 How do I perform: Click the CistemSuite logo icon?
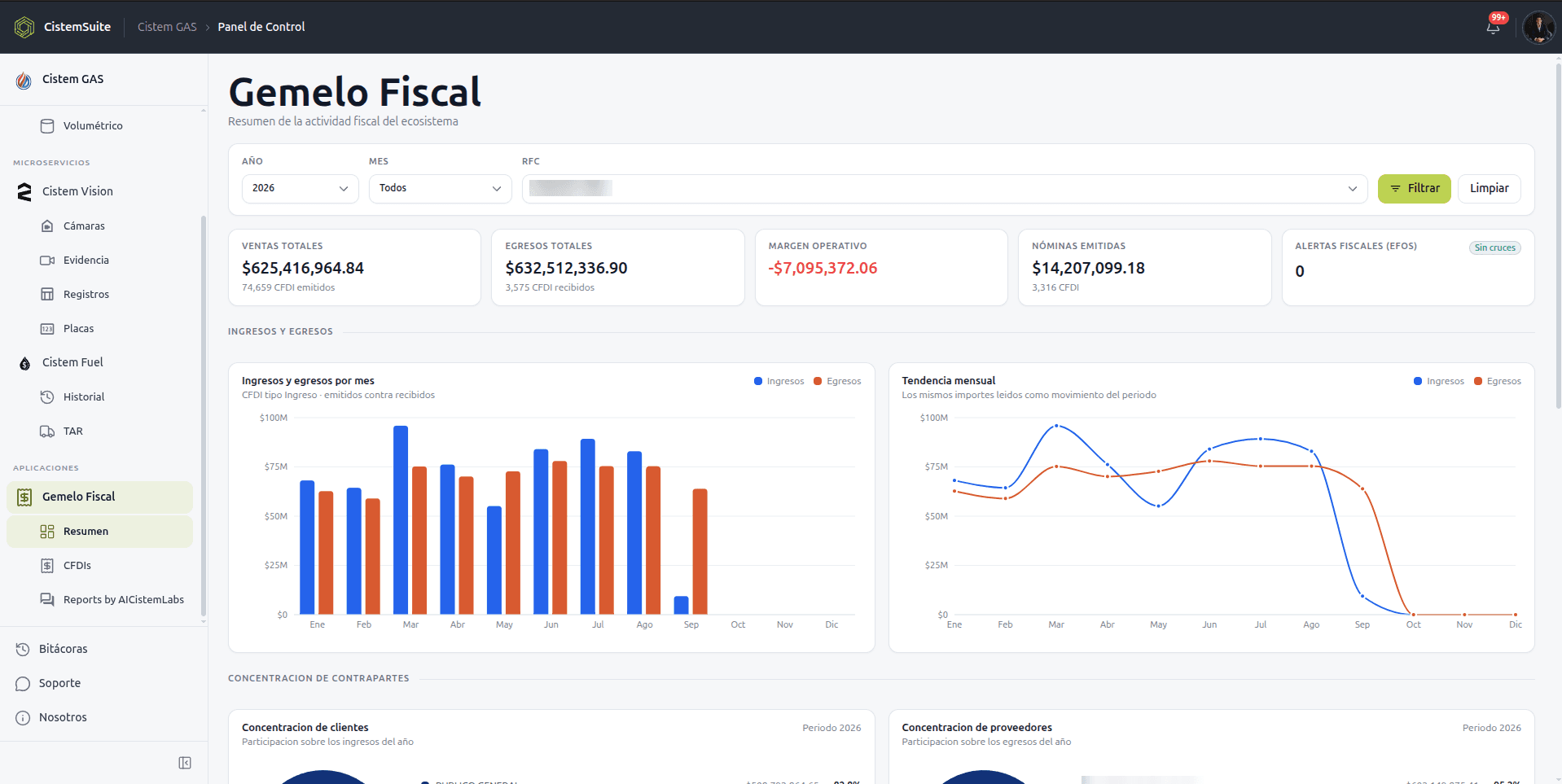24,27
